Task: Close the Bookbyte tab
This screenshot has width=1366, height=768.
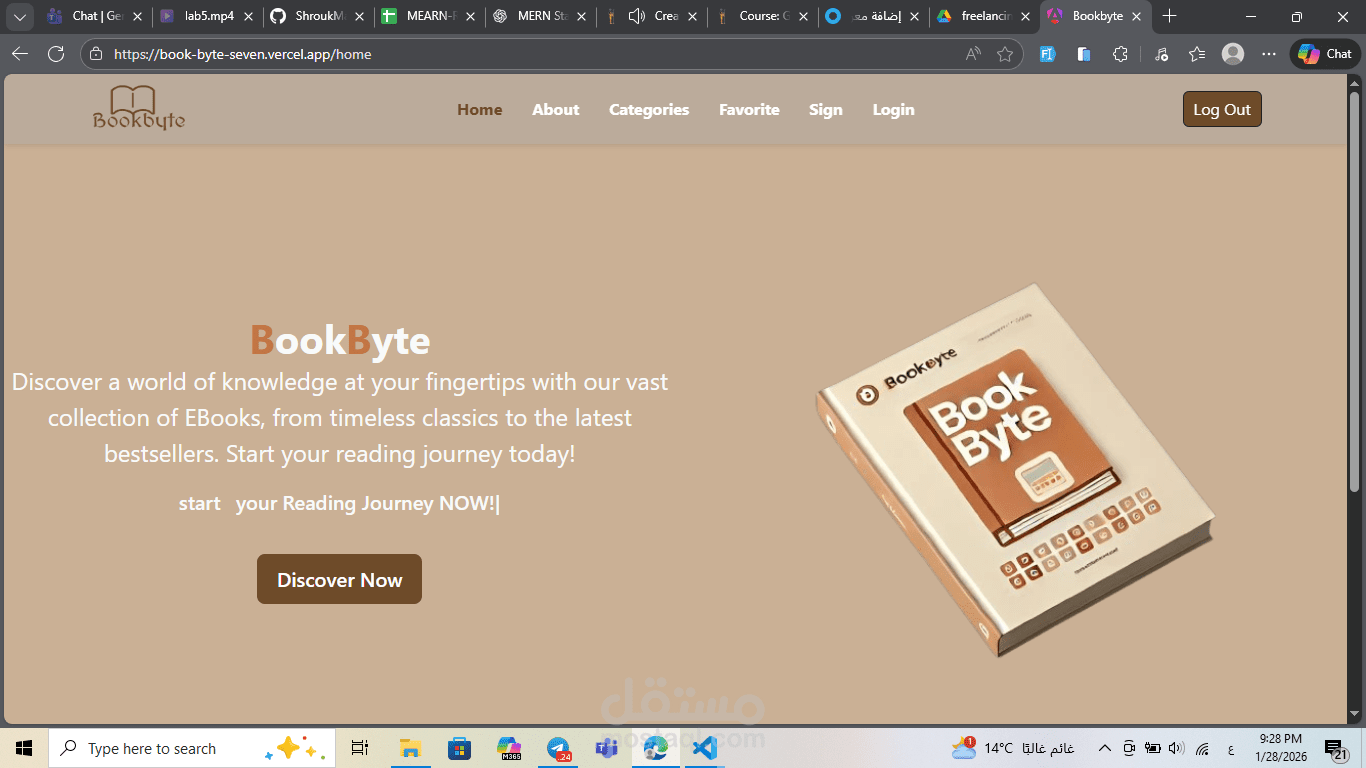Action: pos(1136,17)
